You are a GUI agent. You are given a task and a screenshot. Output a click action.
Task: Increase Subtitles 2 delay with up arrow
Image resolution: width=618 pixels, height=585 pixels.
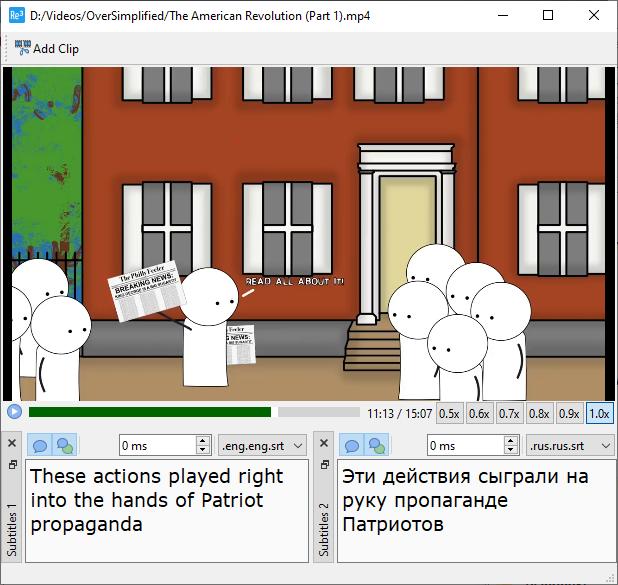[511, 441]
